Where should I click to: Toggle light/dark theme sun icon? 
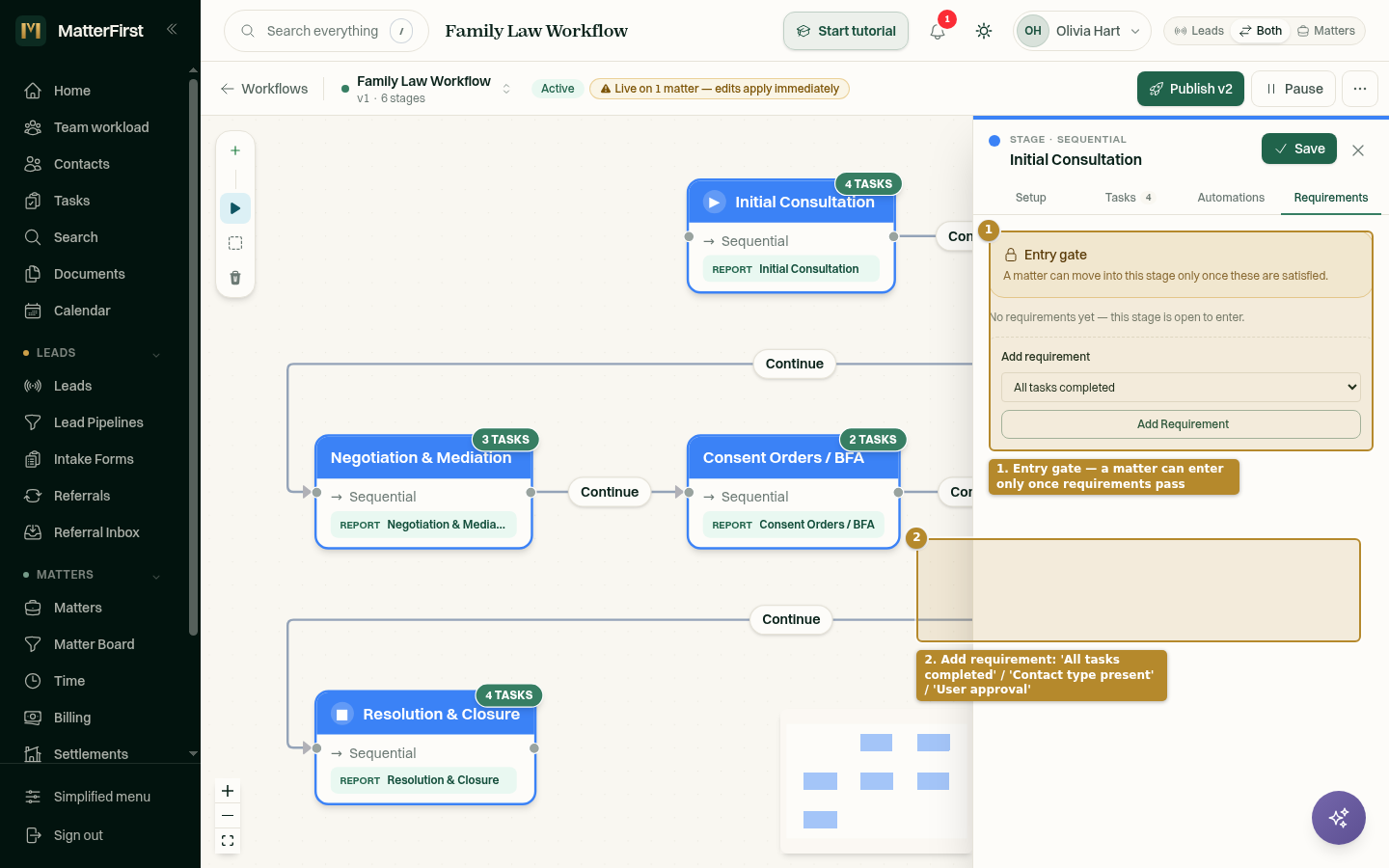[x=984, y=31]
